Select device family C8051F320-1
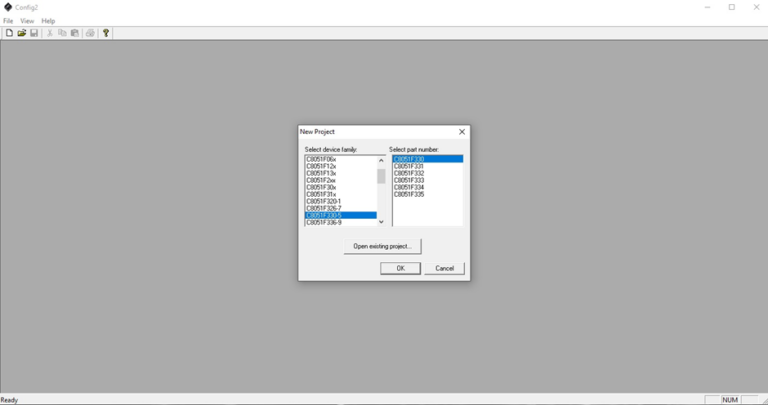 324,201
